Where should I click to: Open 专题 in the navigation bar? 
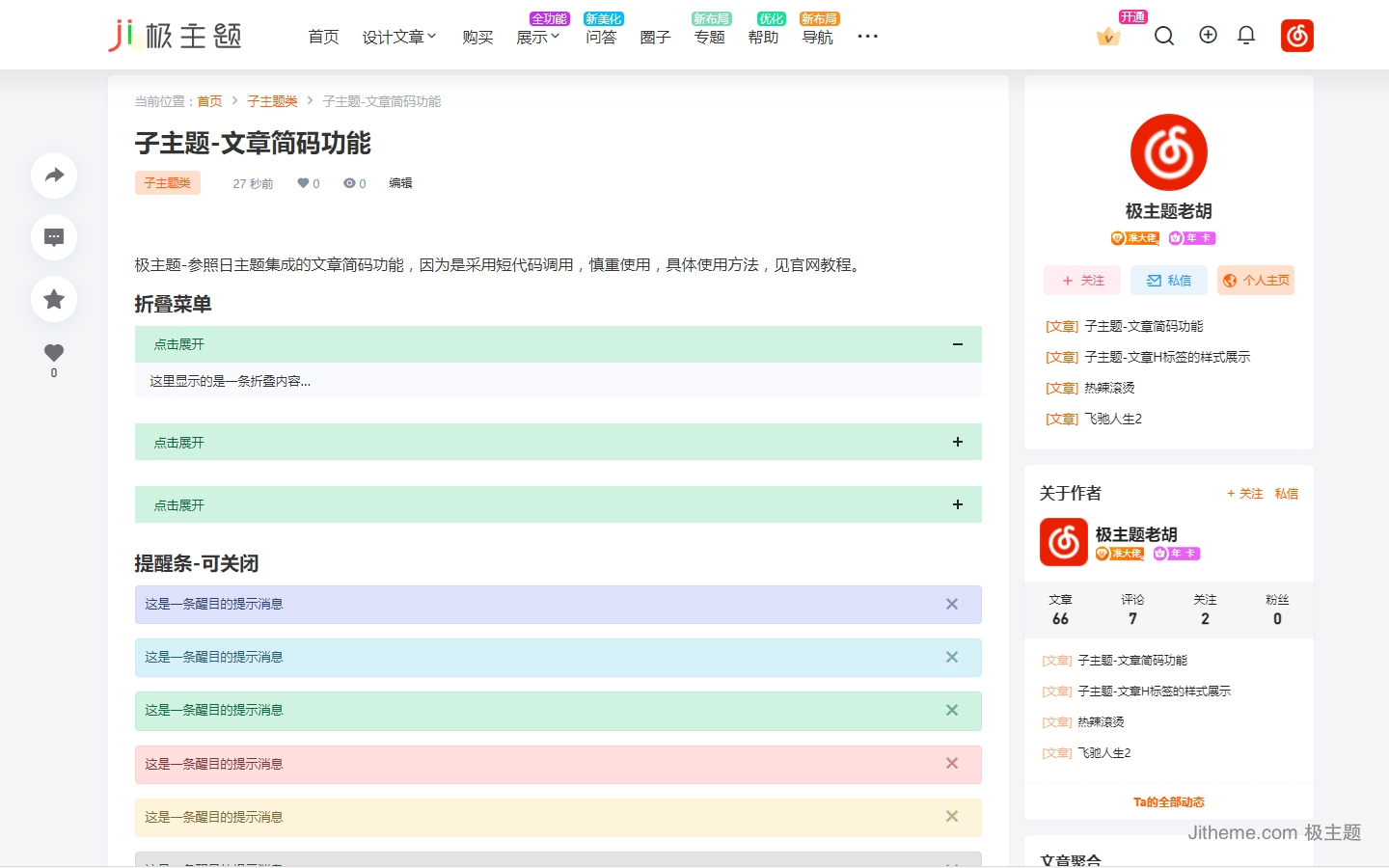pos(709,37)
